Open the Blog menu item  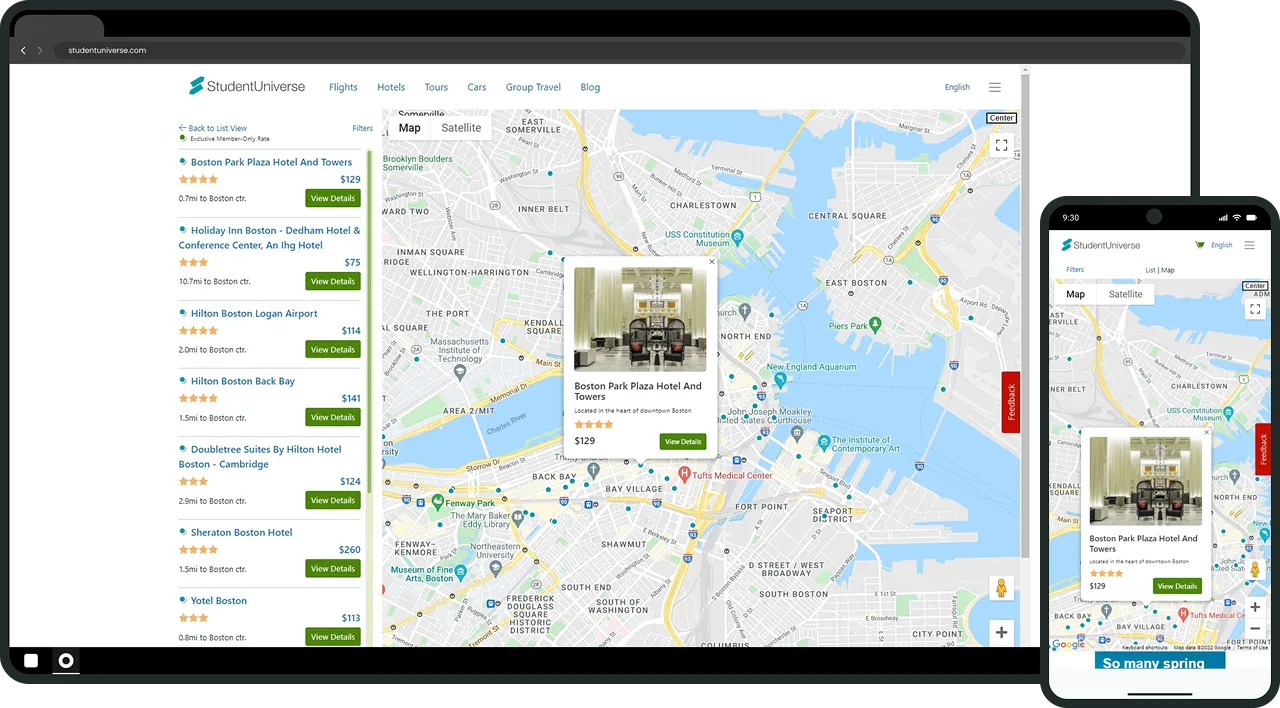tap(590, 87)
